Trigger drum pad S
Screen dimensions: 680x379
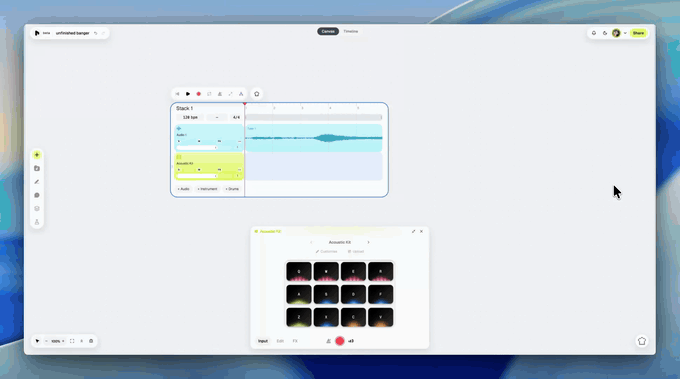coord(326,294)
